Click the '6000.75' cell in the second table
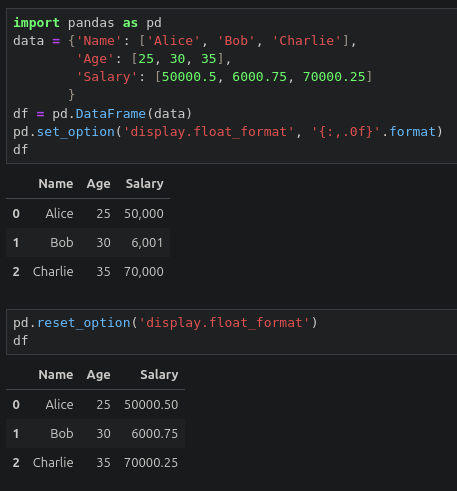The width and height of the screenshot is (457, 491). [155, 434]
